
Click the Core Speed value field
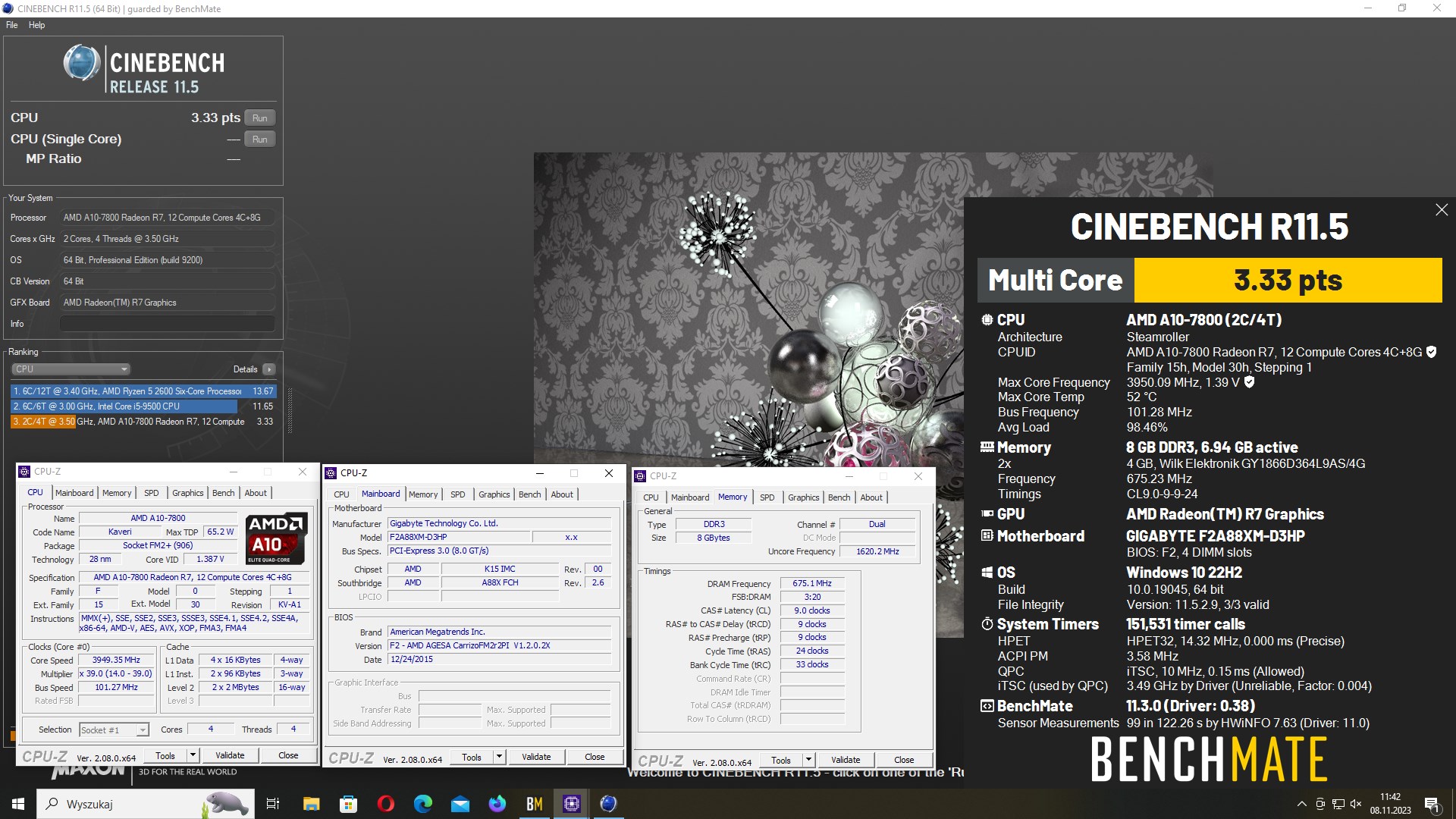point(117,661)
